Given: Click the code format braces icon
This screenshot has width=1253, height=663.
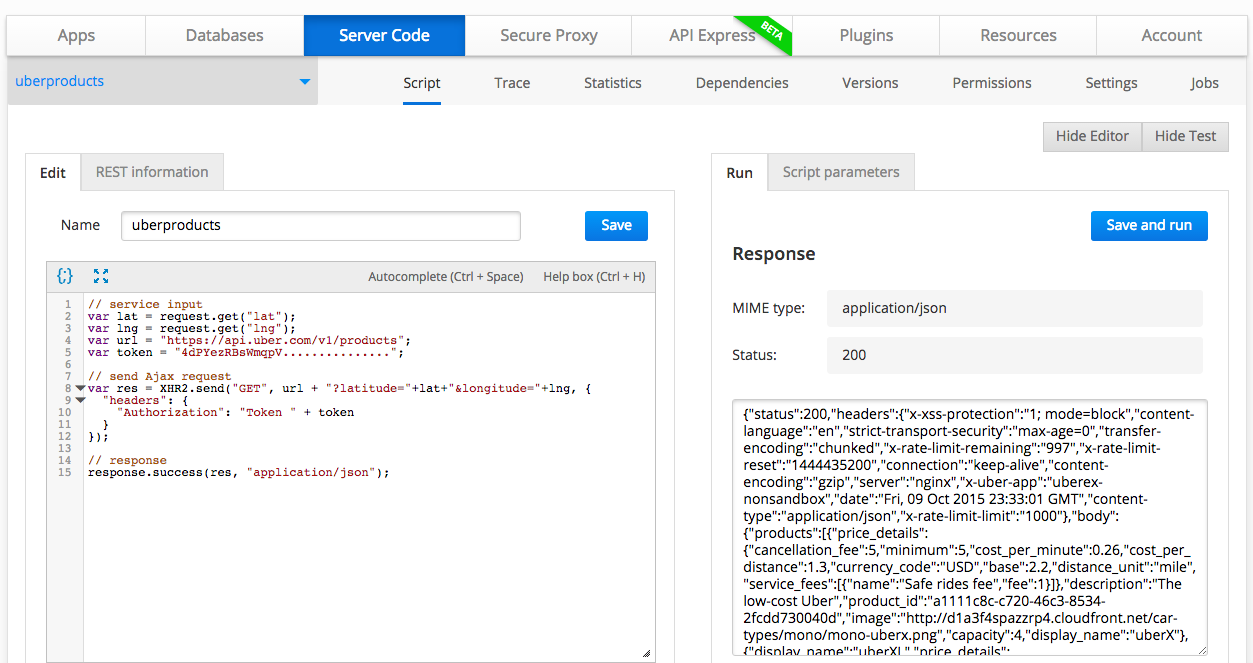Looking at the screenshot, I should [x=65, y=276].
